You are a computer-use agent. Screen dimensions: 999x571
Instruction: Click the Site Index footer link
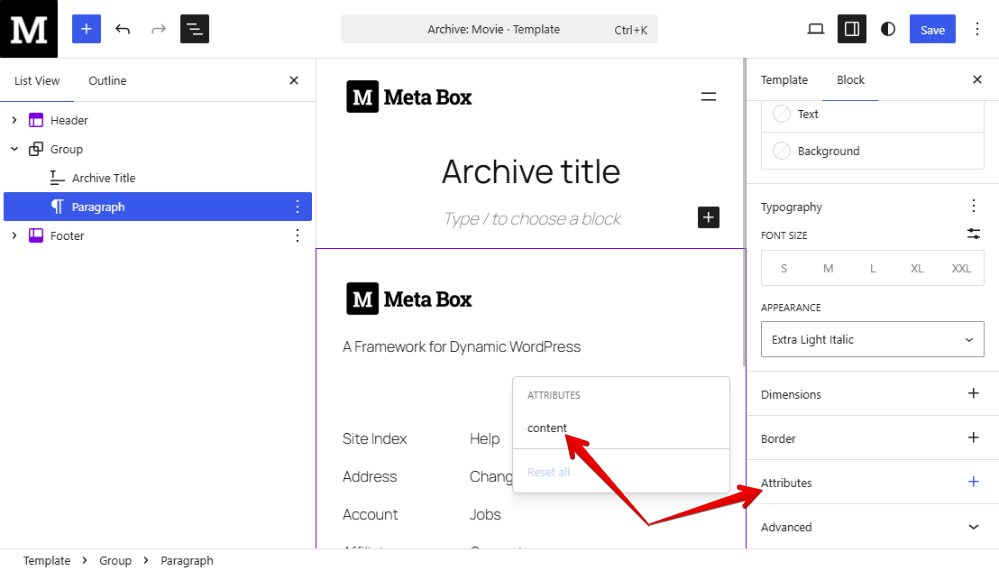375,438
